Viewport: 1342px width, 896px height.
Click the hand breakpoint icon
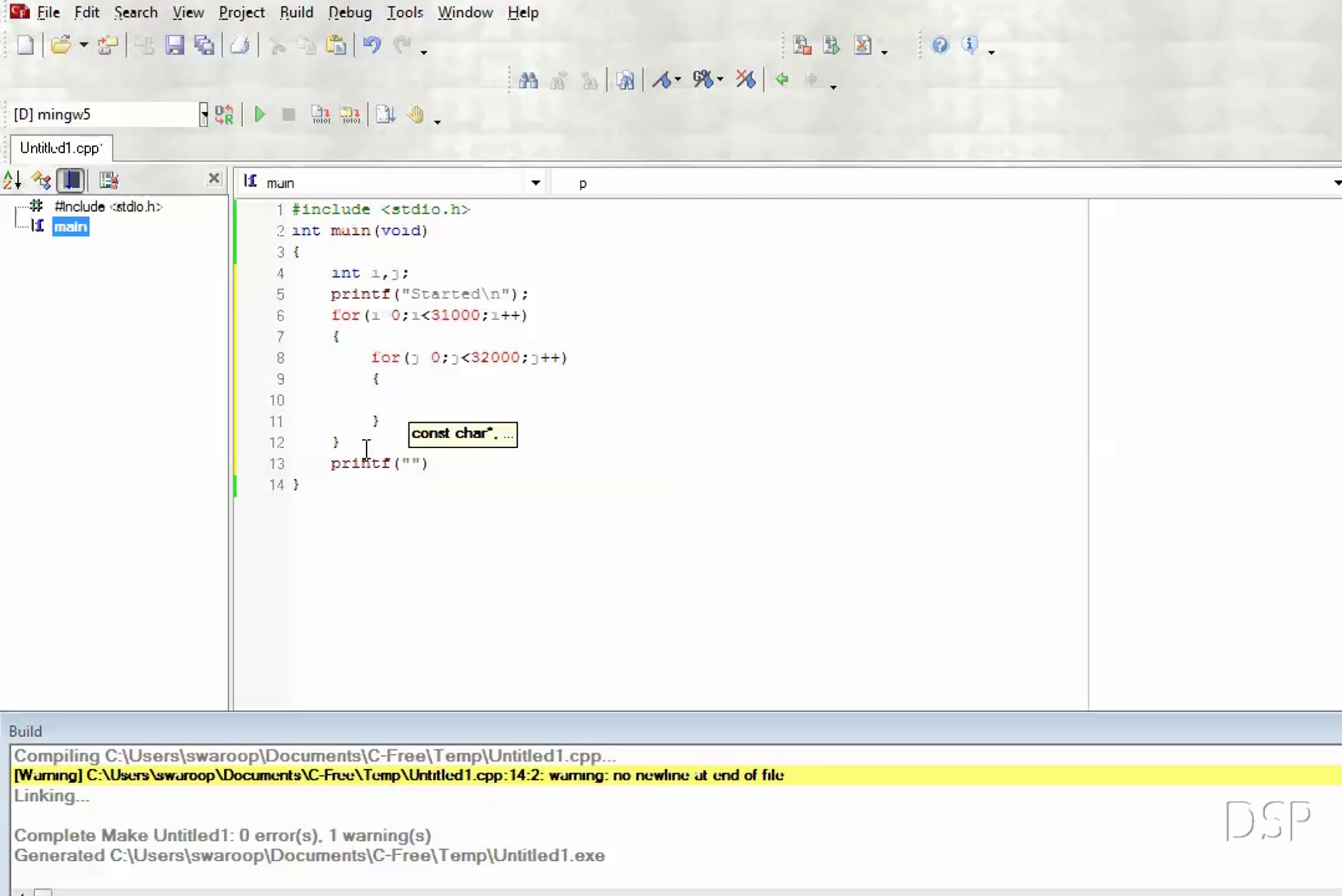(x=415, y=115)
